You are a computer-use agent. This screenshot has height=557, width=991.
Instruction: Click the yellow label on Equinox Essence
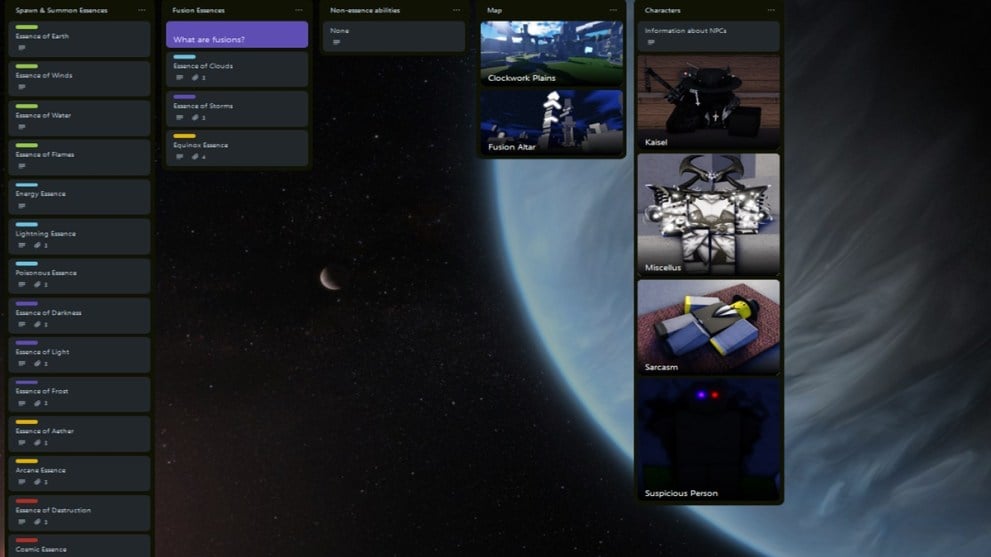coord(184,136)
